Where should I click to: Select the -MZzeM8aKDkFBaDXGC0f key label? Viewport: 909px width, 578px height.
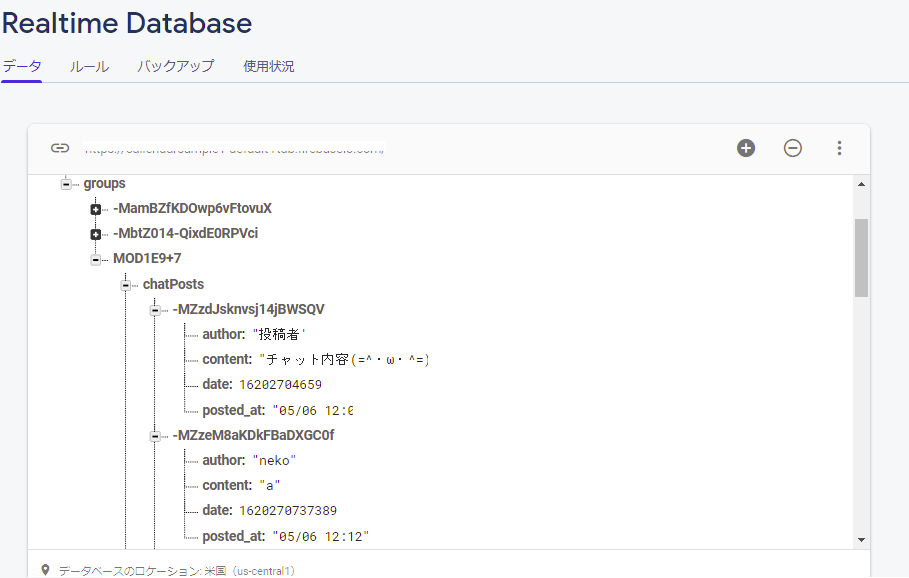253,435
